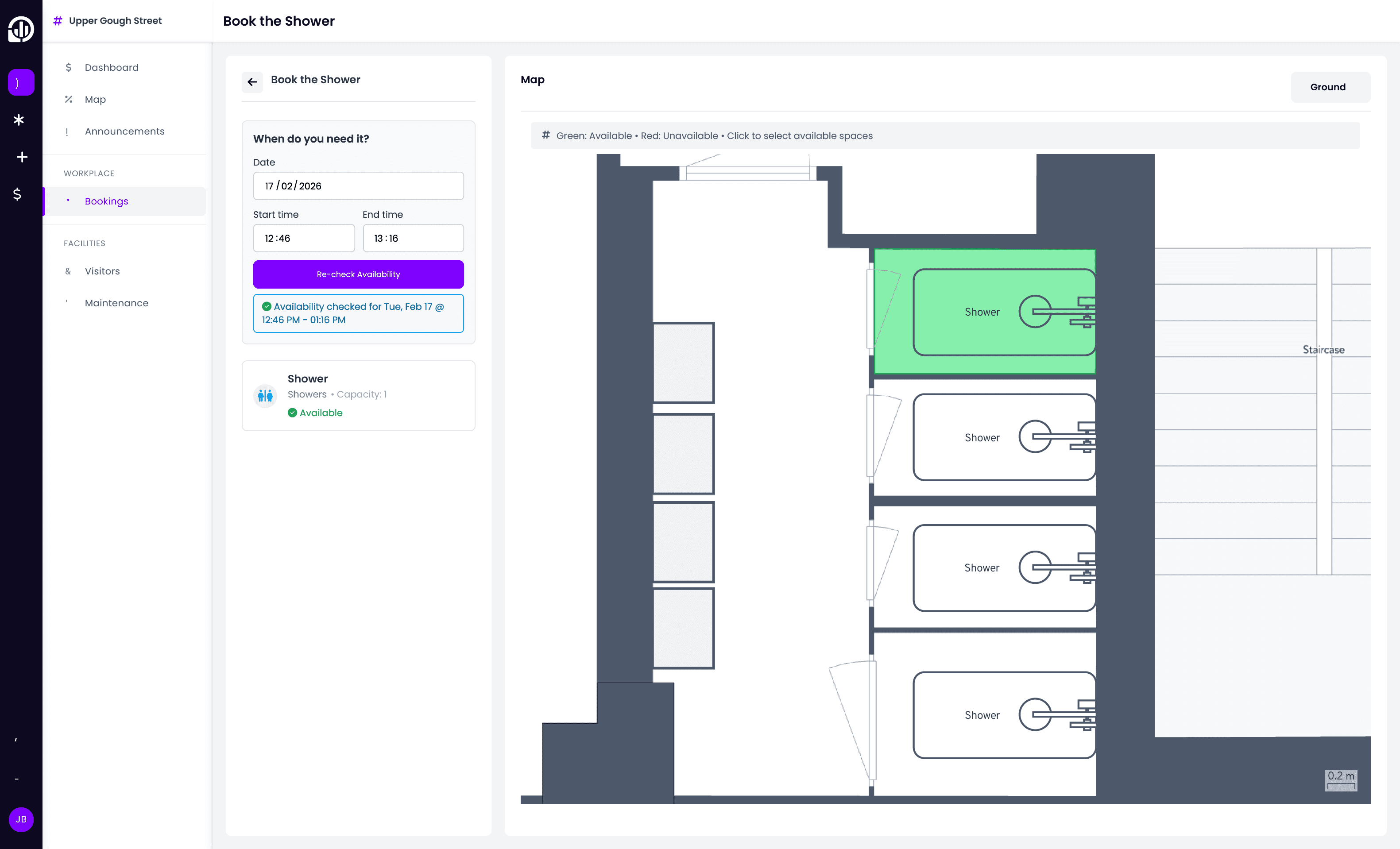Click the plus icon in left rail

[x=22, y=157]
